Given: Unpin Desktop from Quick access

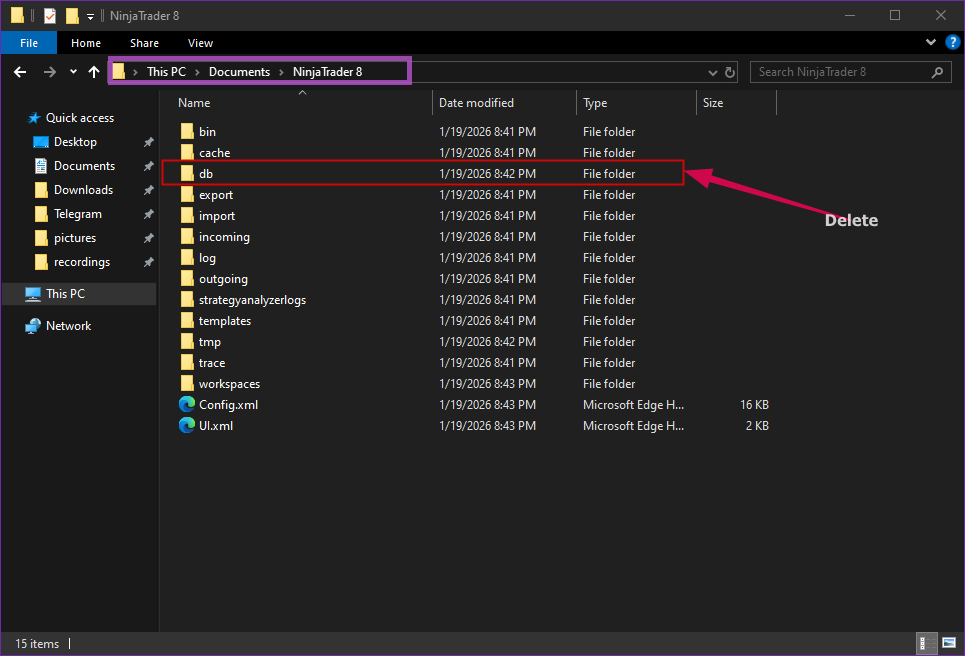Looking at the screenshot, I should tap(148, 142).
